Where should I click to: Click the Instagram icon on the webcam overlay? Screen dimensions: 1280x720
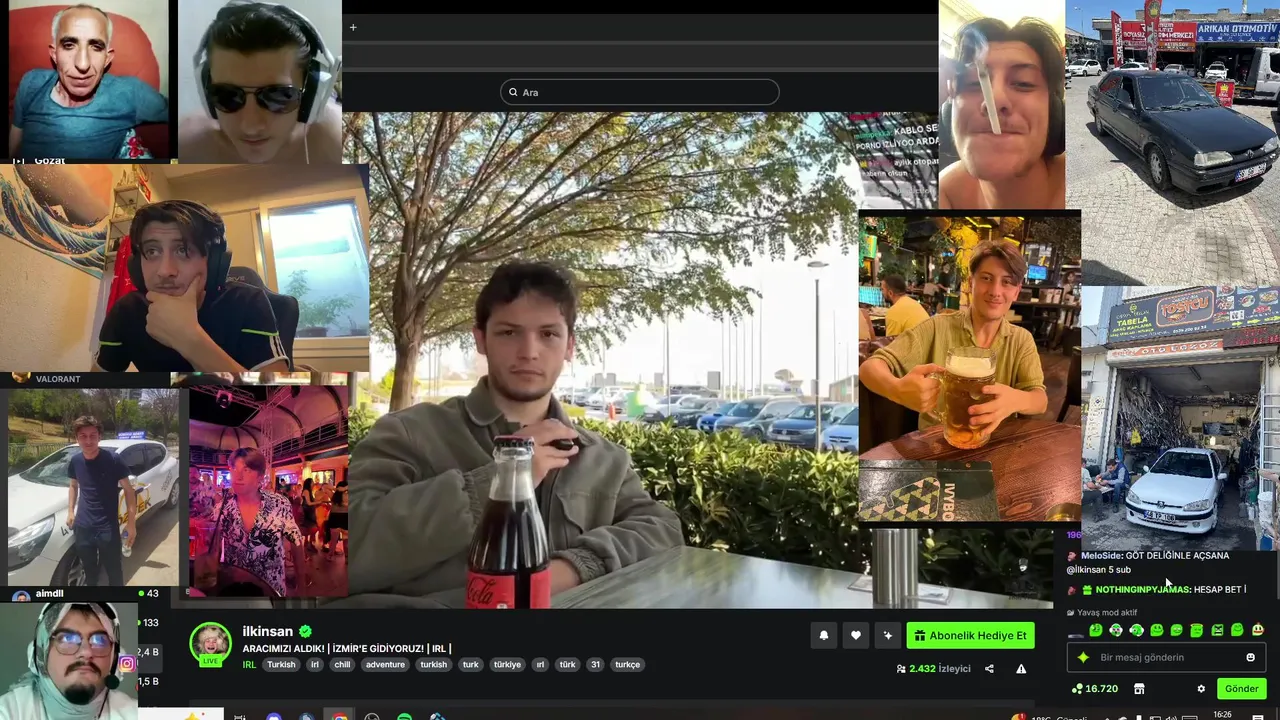tap(127, 663)
